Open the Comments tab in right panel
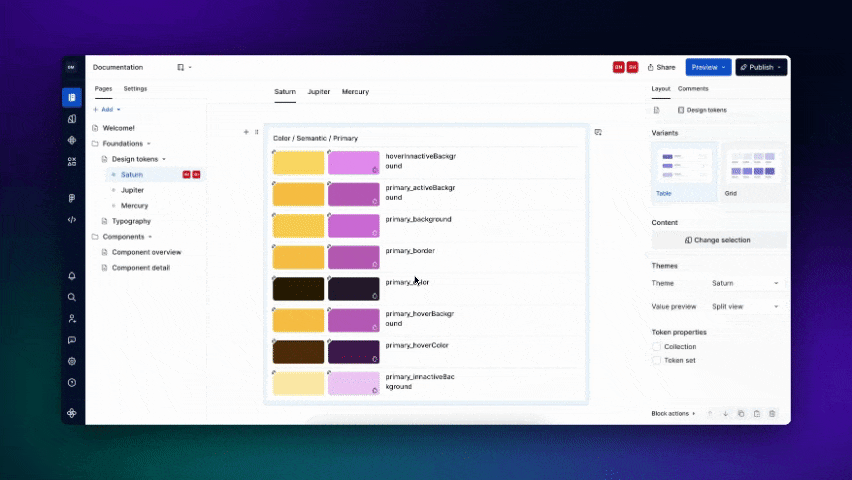The image size is (852, 480). coord(693,89)
